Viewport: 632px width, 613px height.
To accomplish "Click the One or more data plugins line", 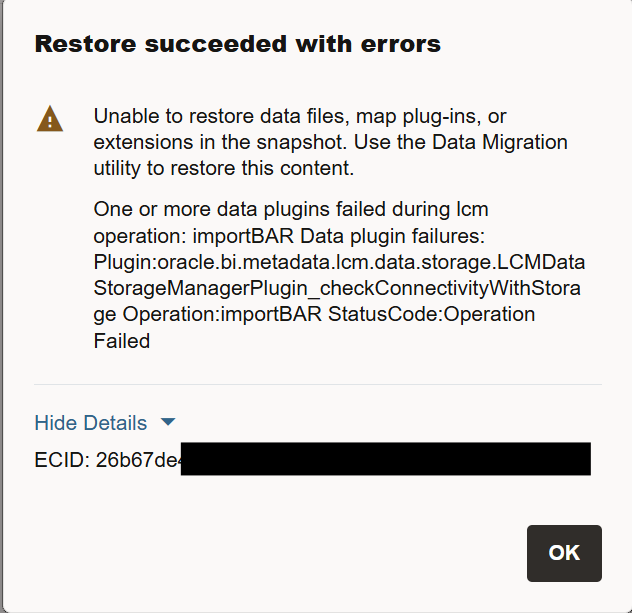I will point(291,210).
